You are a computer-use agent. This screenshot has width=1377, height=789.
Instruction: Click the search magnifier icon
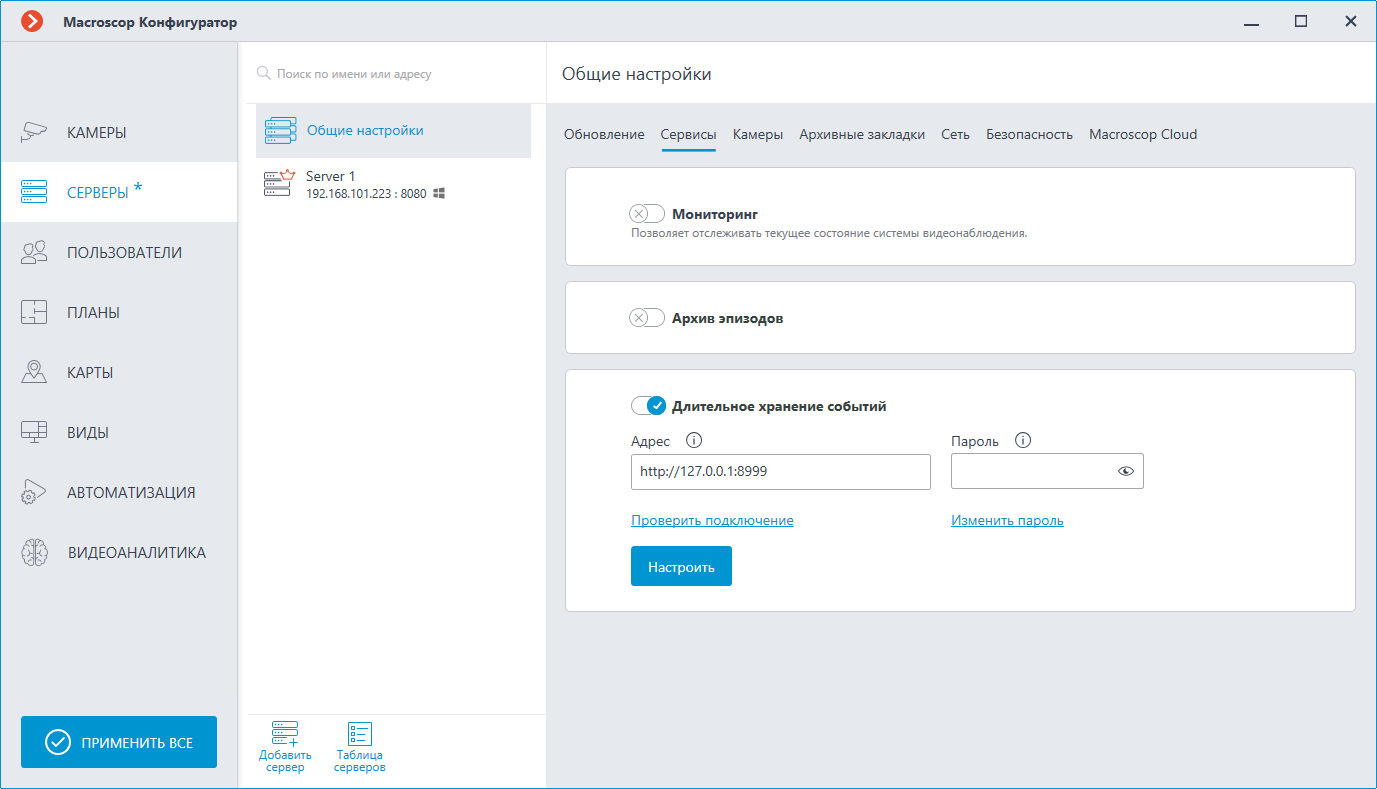coord(264,74)
